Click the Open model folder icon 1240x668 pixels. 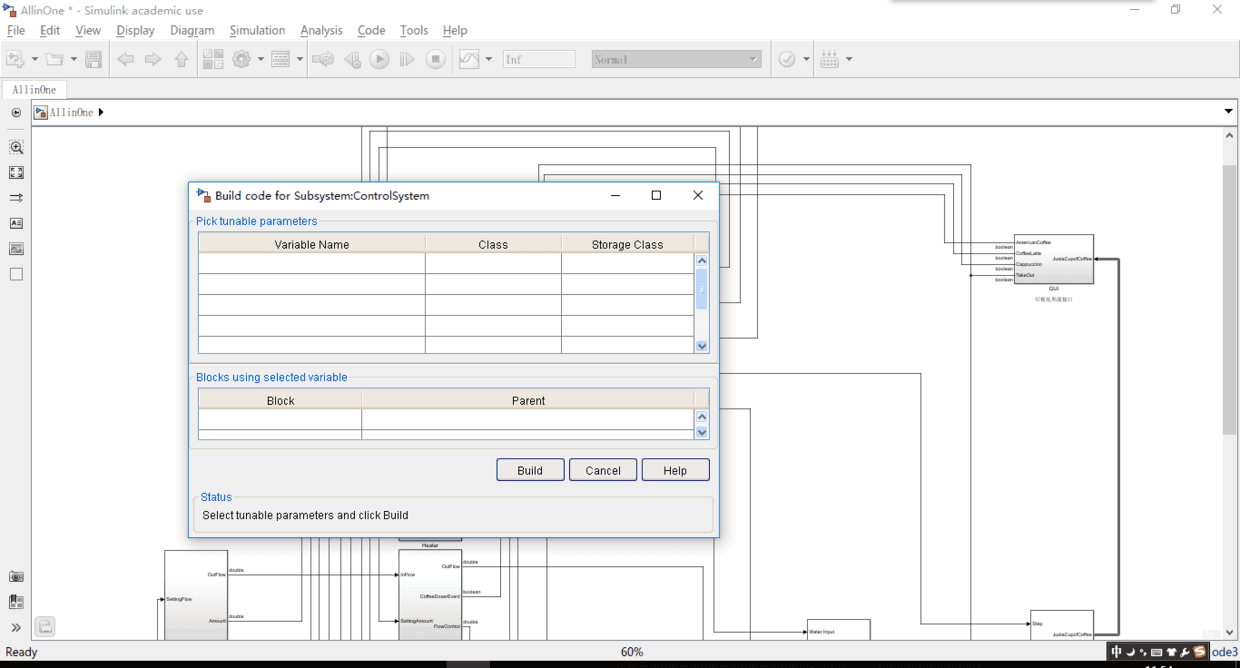(55, 60)
